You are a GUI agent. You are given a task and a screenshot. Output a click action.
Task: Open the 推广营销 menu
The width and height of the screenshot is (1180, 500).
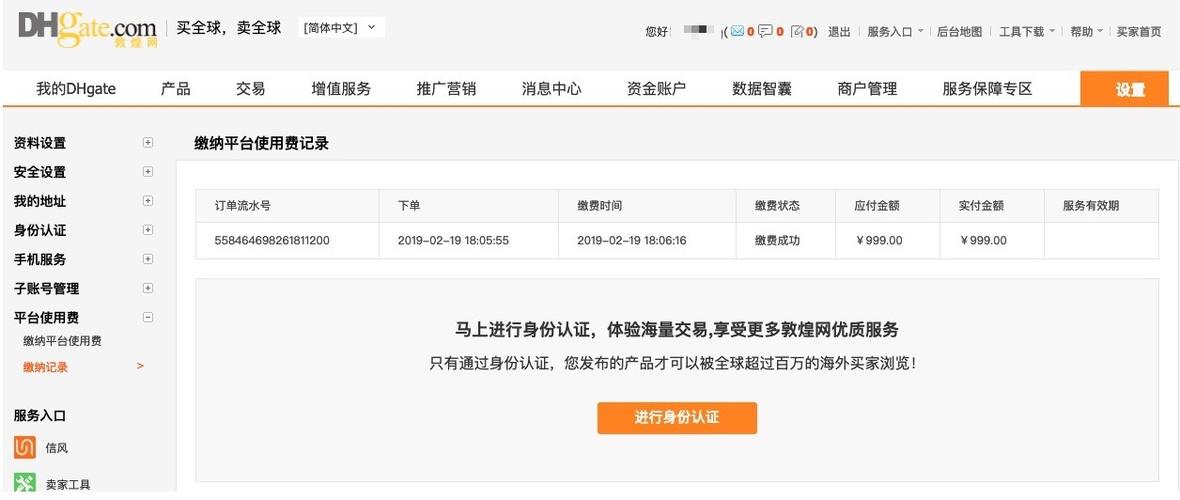tap(446, 89)
